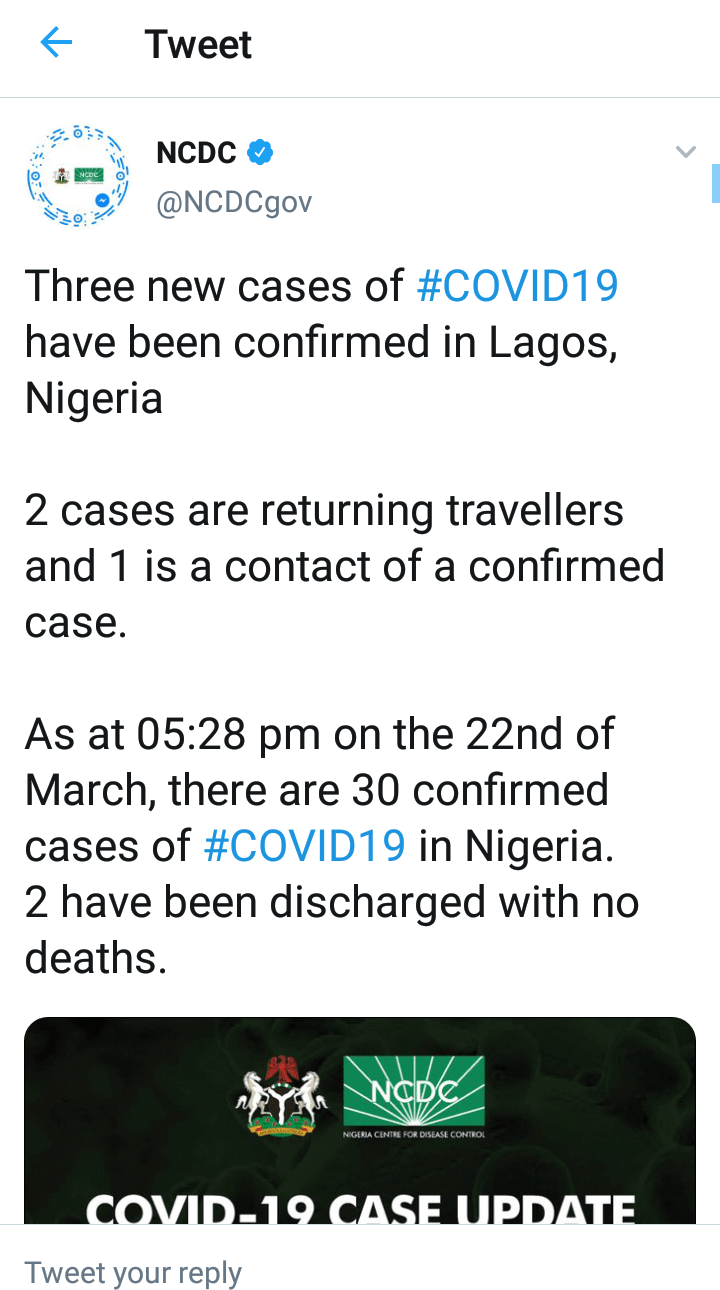Click the green NCDC logo in image

coord(414,1092)
